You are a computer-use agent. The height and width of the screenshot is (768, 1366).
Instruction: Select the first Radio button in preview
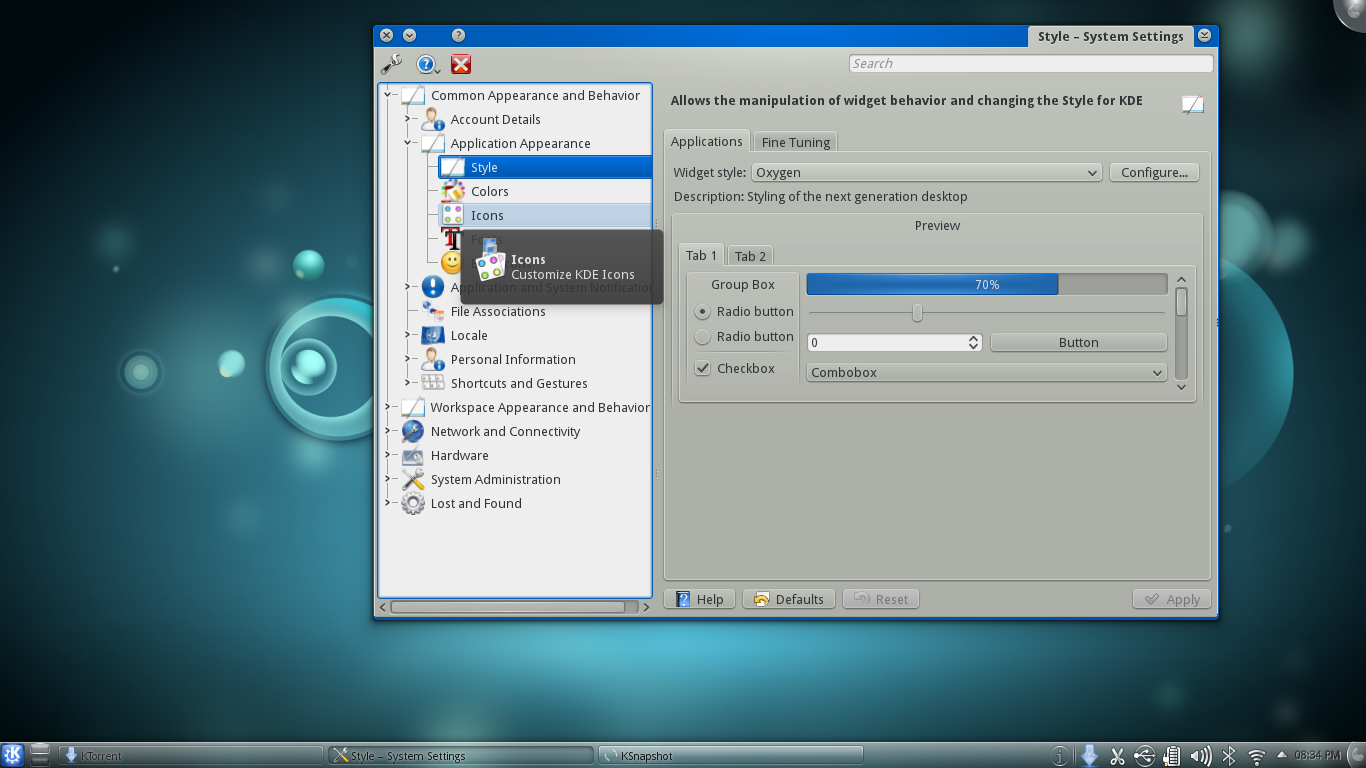click(x=703, y=311)
